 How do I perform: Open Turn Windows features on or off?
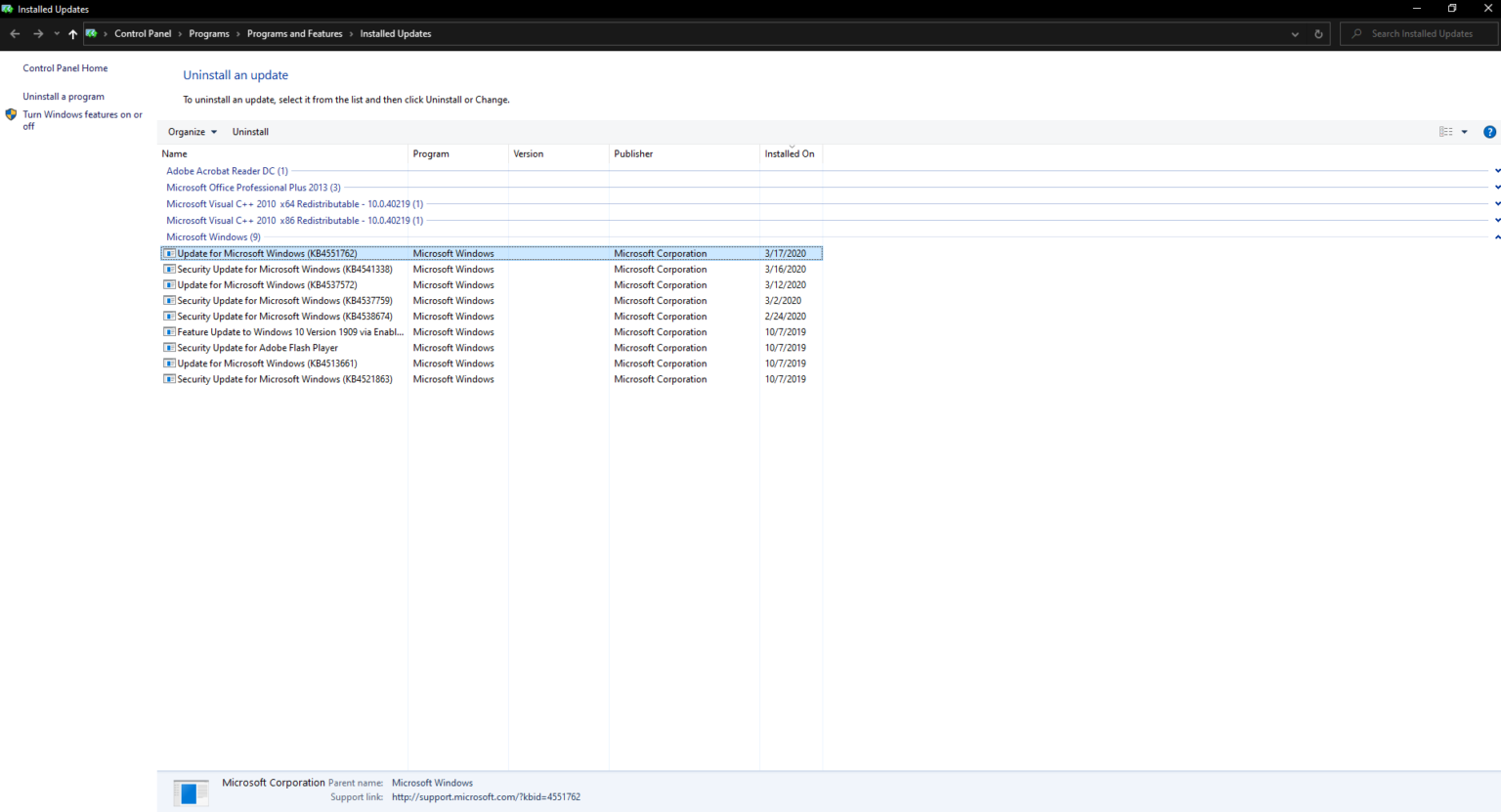(82, 119)
